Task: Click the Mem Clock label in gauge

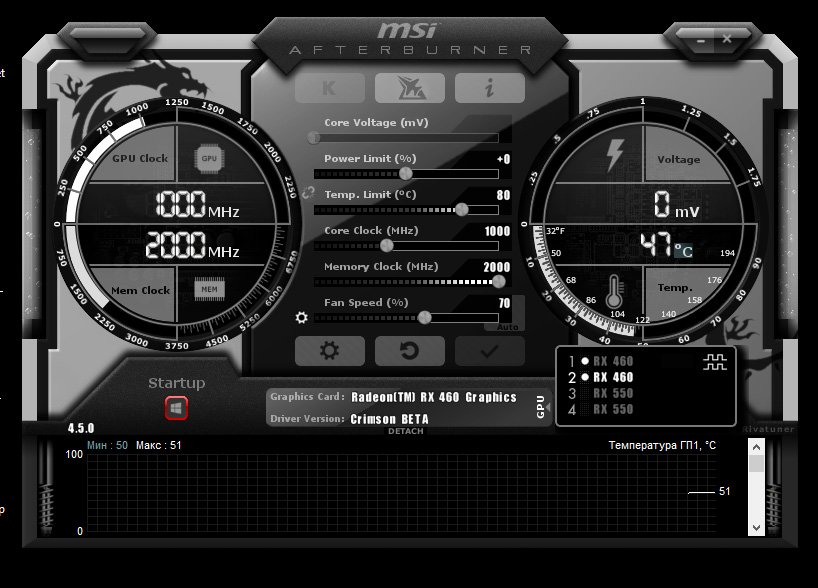Action: [140, 290]
